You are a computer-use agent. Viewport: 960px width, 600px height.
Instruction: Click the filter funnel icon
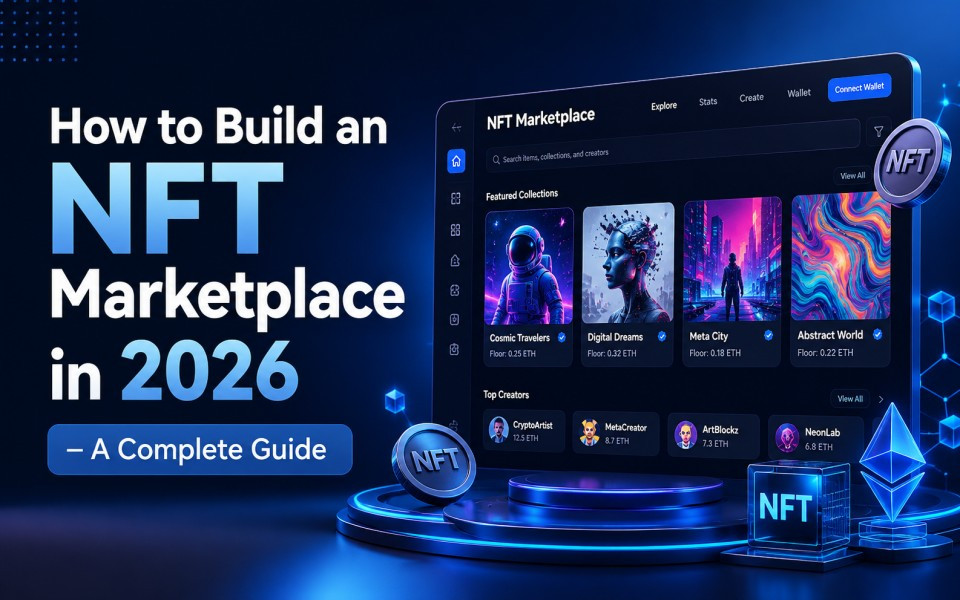coord(879,131)
